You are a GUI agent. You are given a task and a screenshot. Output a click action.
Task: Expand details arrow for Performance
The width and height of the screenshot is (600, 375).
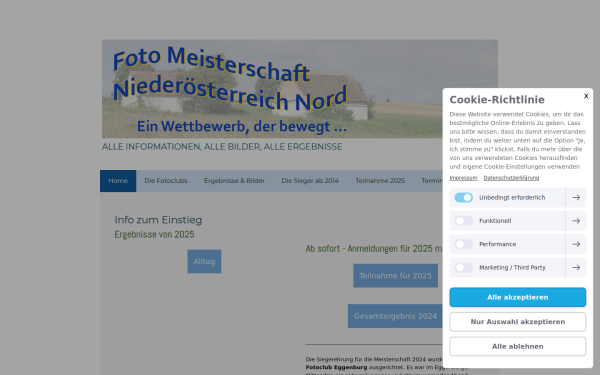click(576, 244)
